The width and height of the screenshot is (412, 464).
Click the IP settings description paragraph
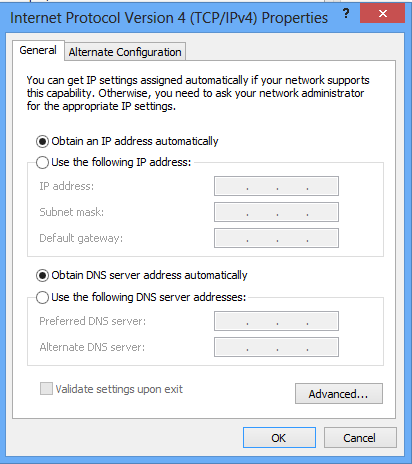[x=198, y=93]
